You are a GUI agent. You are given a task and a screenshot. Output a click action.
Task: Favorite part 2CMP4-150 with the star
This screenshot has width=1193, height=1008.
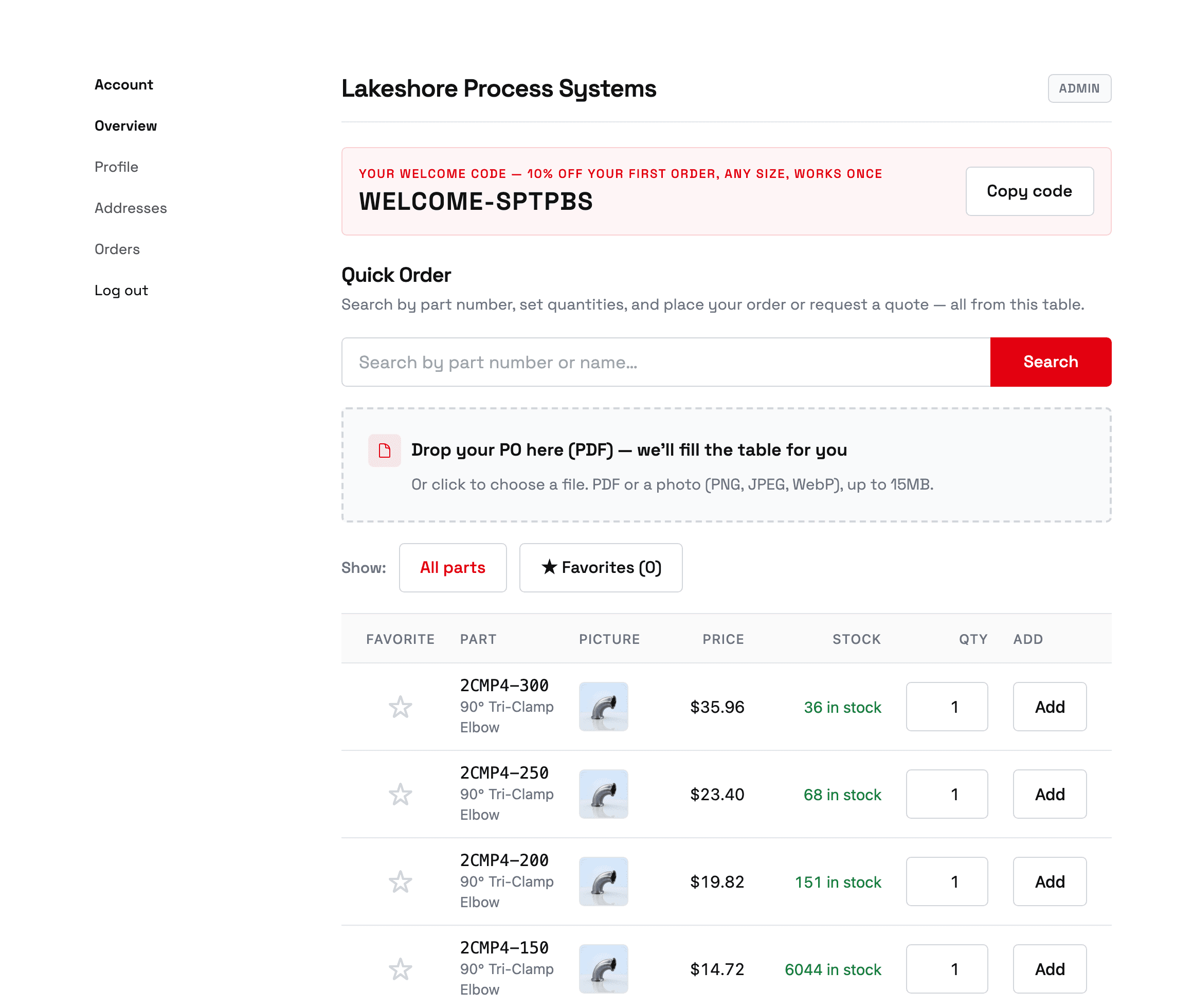click(x=400, y=969)
